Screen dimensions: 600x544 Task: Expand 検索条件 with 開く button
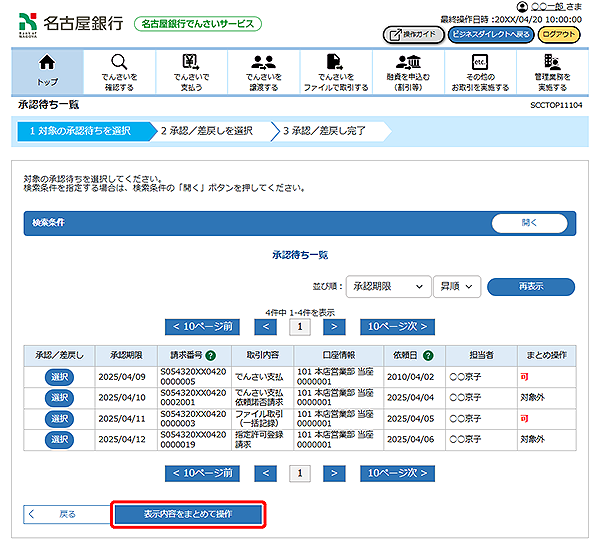pos(529,223)
